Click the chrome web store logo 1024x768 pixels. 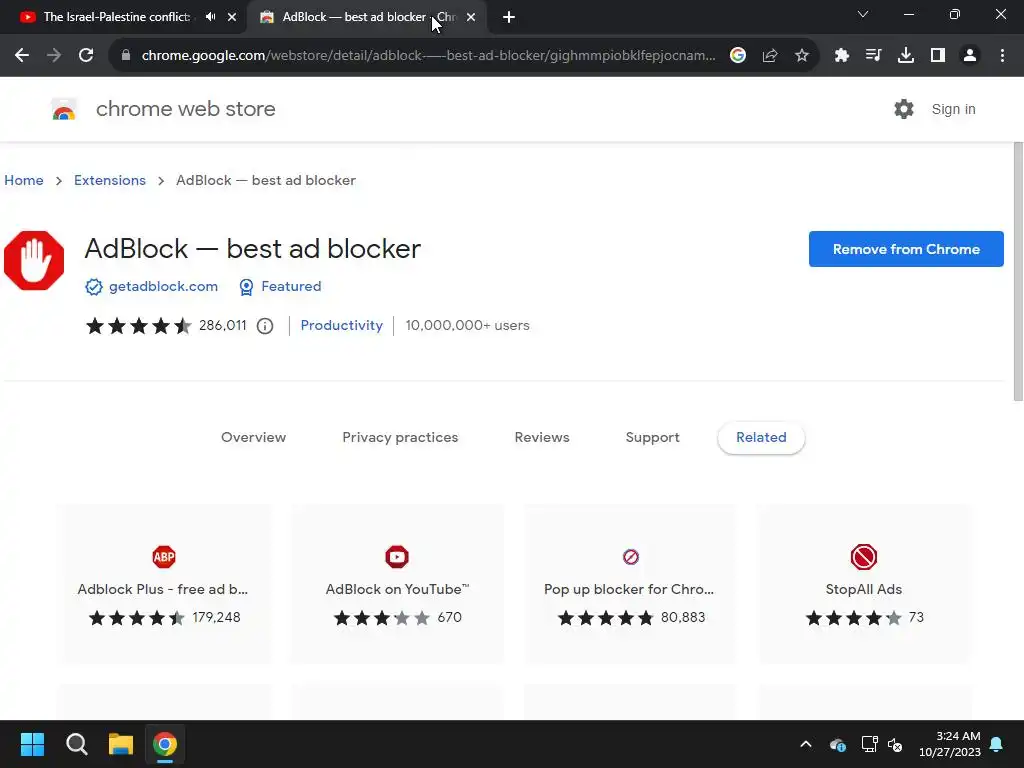point(64,109)
